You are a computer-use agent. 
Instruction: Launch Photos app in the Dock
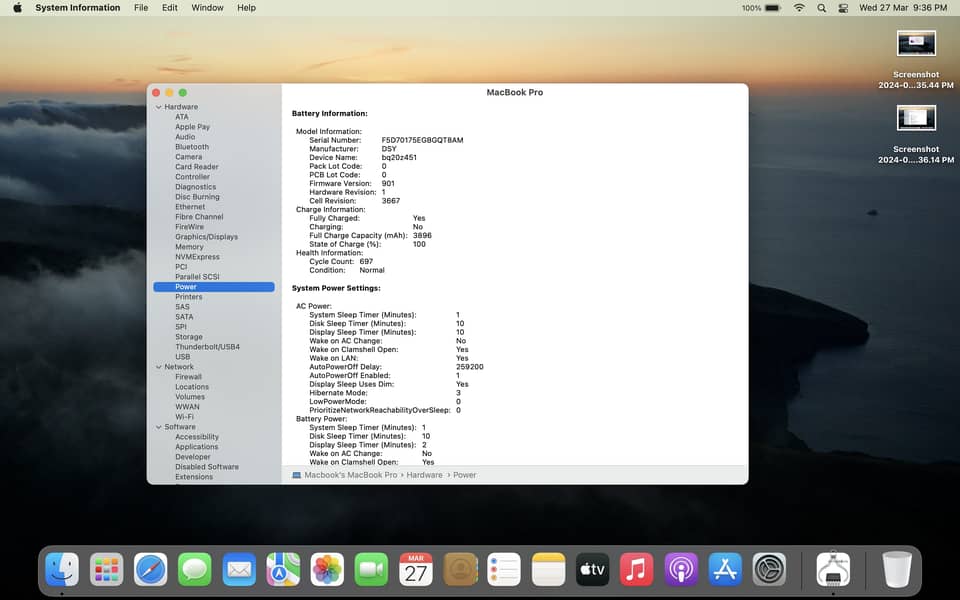pyautogui.click(x=328, y=569)
